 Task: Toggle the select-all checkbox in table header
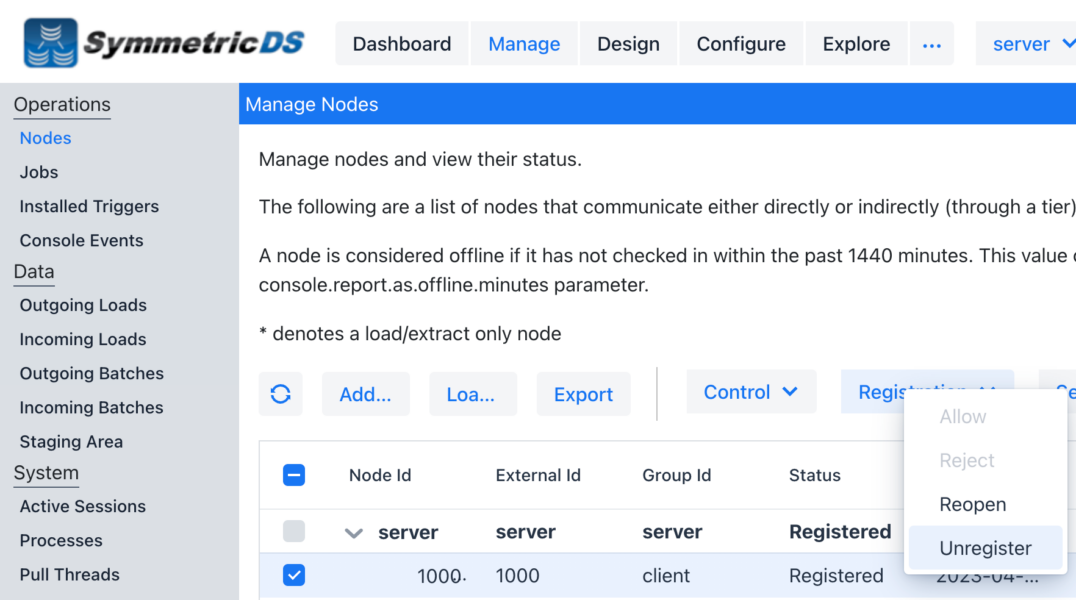pos(294,475)
